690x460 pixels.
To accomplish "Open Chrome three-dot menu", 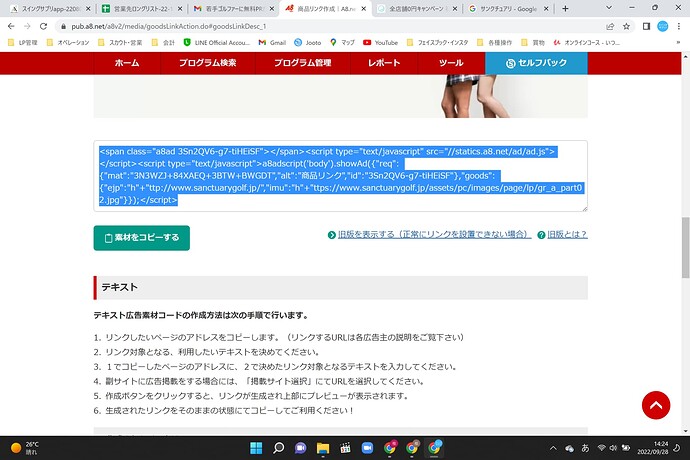I will [x=679, y=26].
